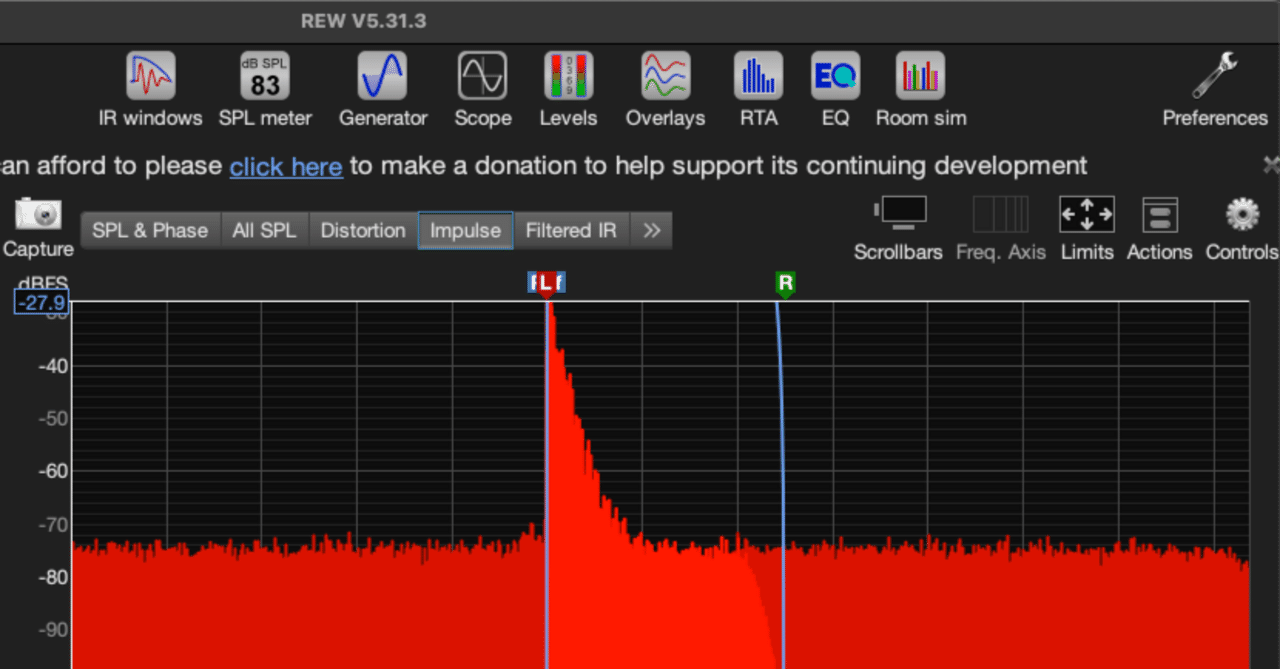Switch to the Distortion tab

[x=362, y=229]
